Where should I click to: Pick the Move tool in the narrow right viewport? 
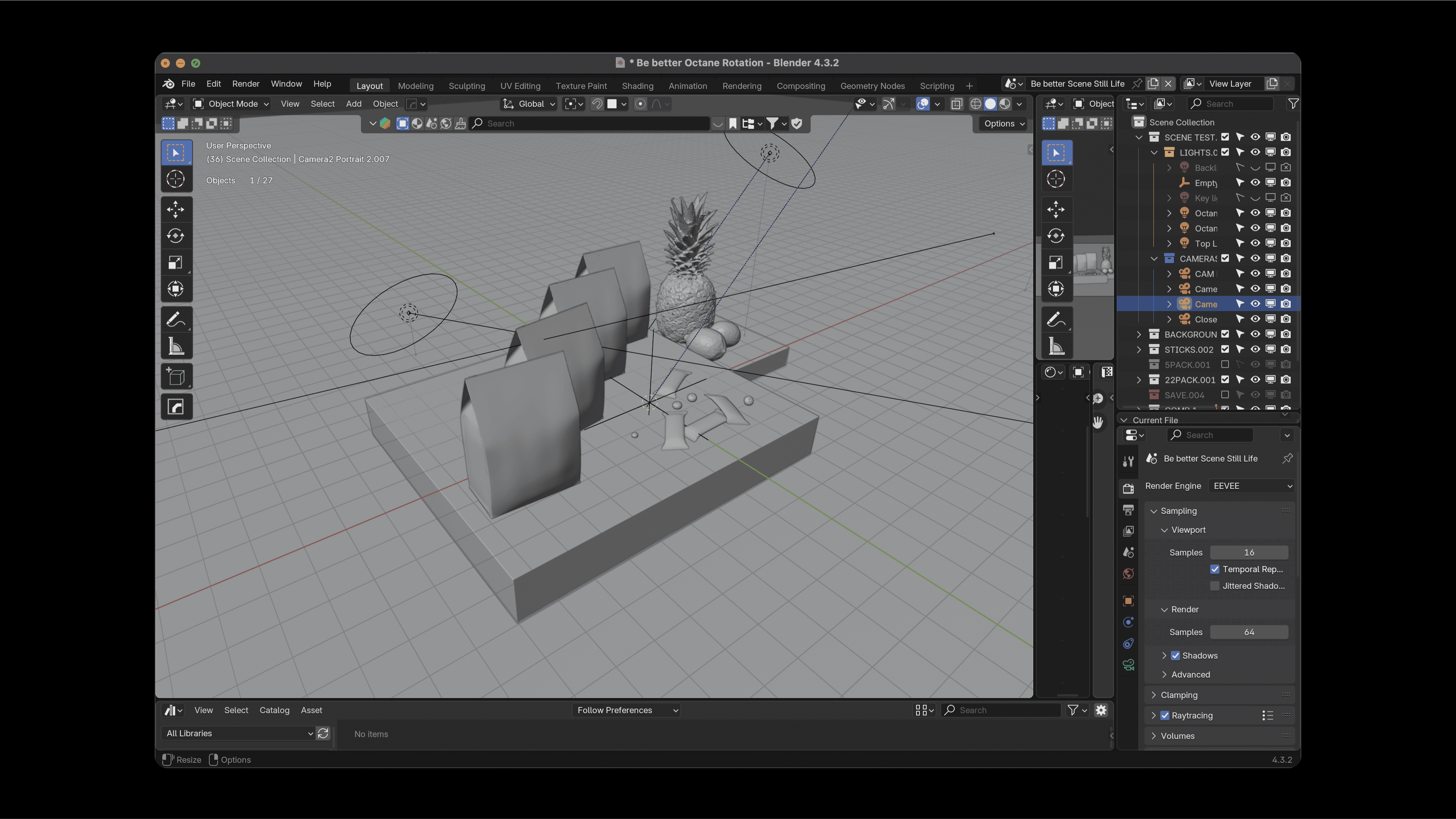pyautogui.click(x=1056, y=210)
